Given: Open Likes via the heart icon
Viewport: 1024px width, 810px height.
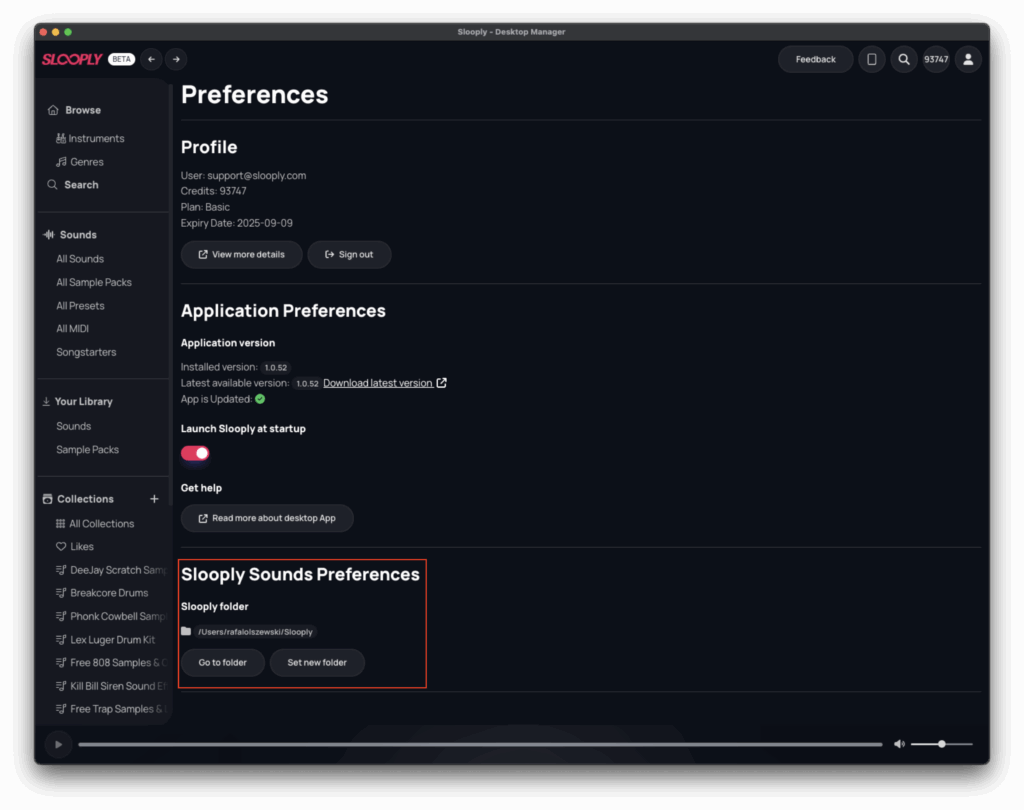Looking at the screenshot, I should 61,546.
